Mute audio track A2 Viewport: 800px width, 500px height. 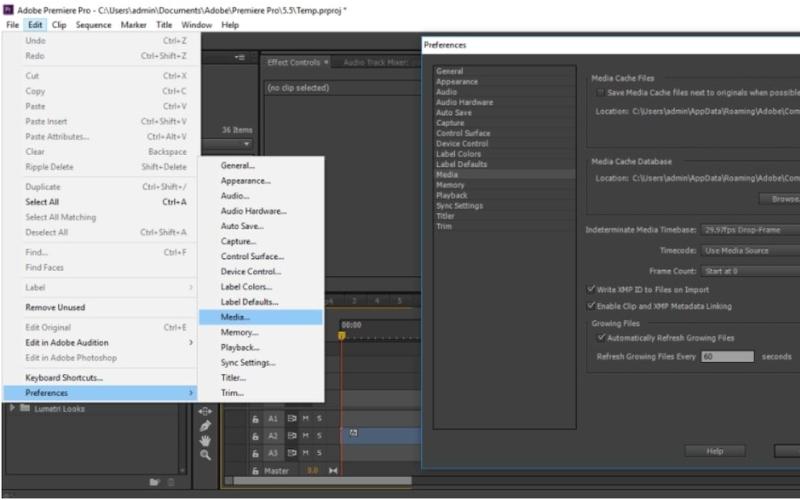[306, 436]
